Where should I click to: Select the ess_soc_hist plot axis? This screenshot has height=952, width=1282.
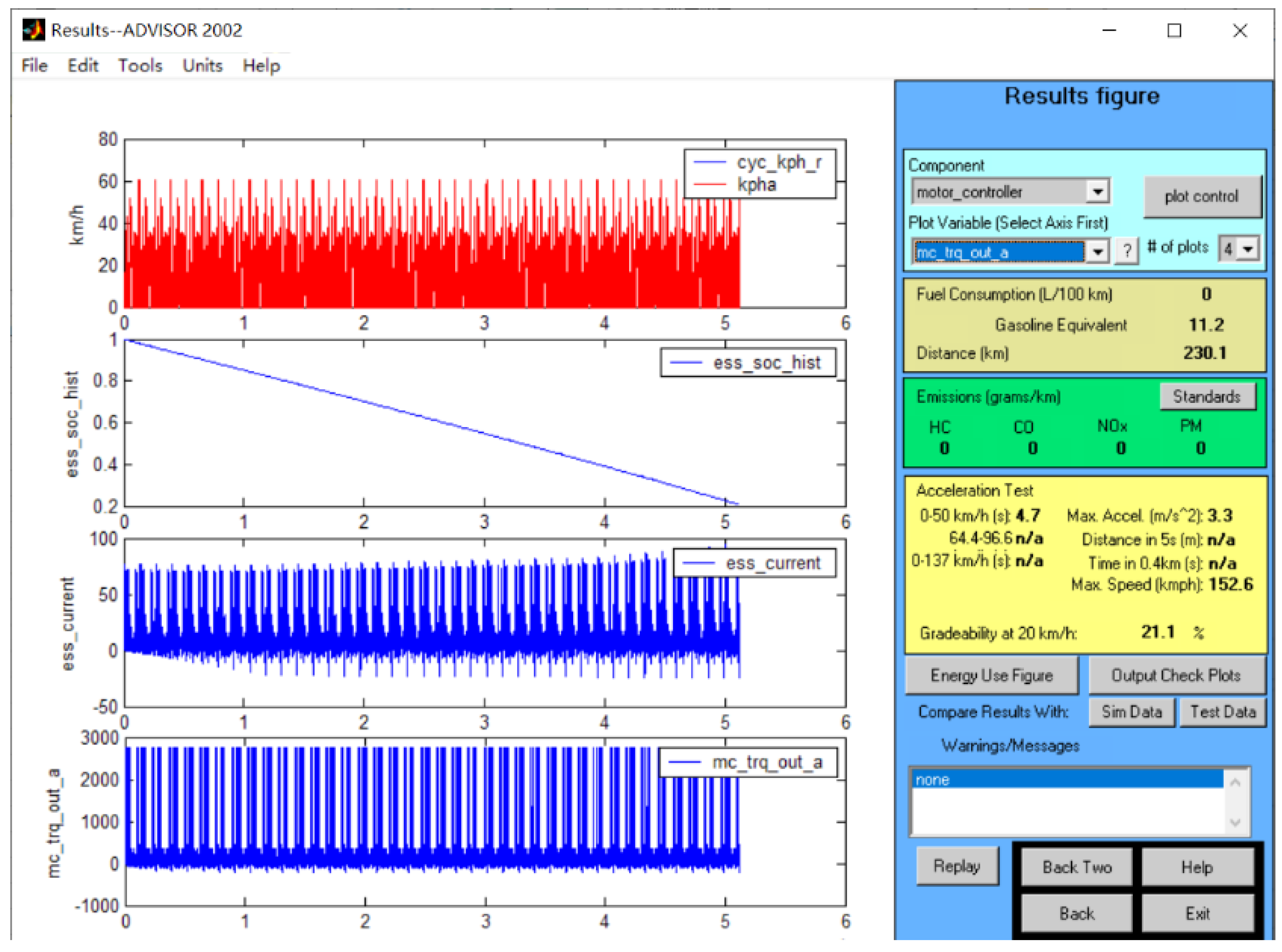404,461
